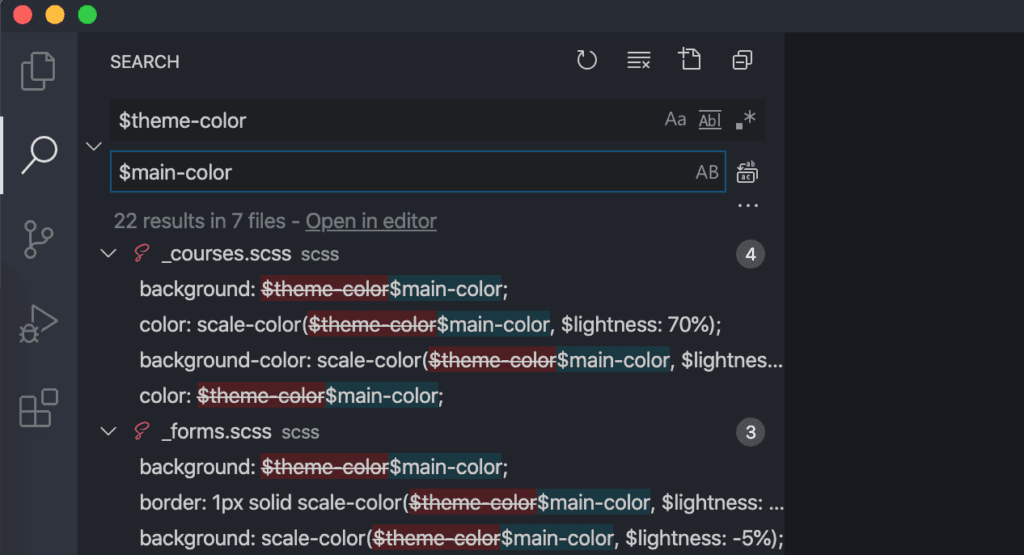1024x555 pixels.
Task: Click the Sass icon beside _courses.scss
Action: 142,253
